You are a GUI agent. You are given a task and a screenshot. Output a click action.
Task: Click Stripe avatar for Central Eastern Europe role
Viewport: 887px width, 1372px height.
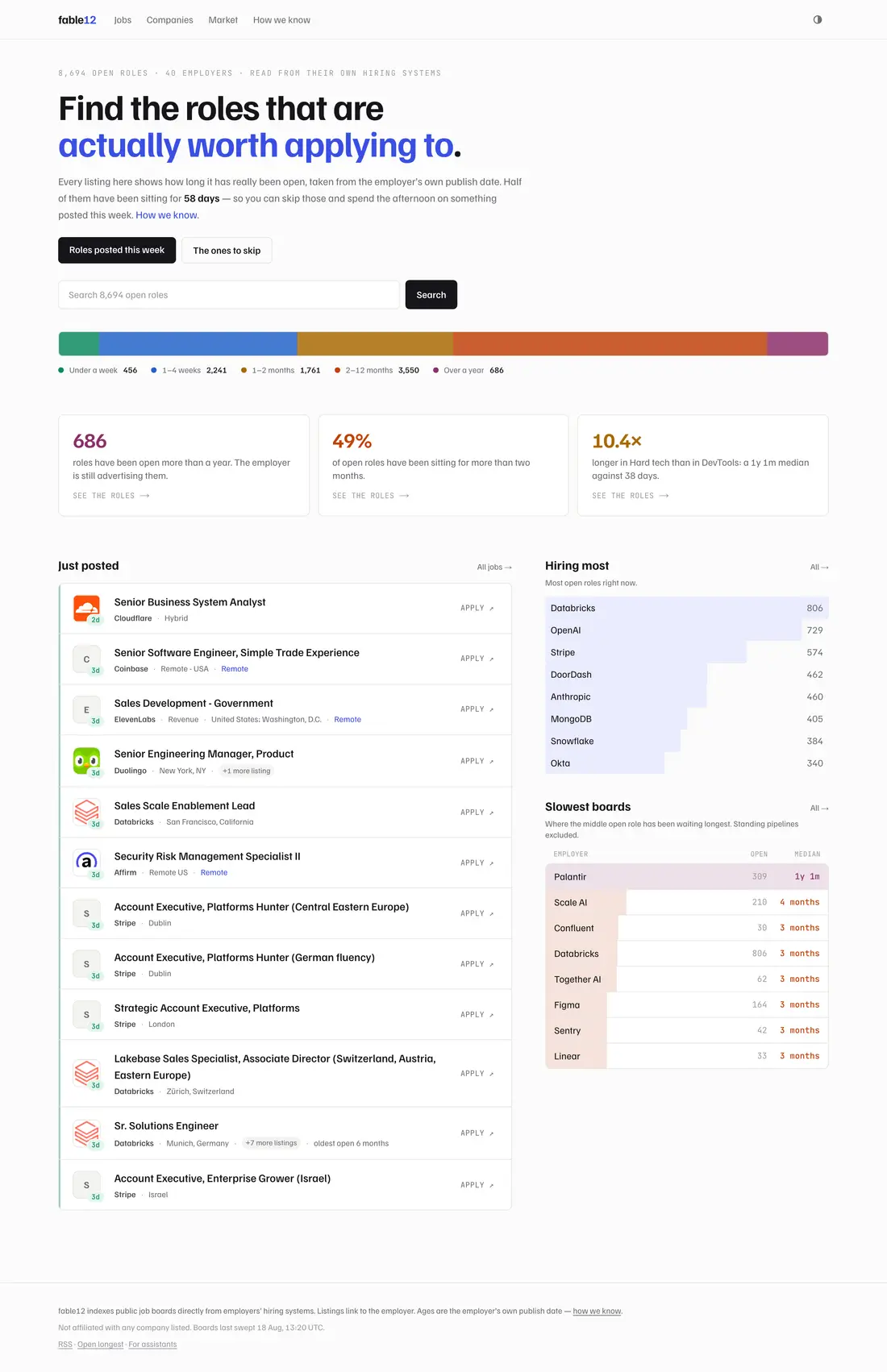[x=86, y=913]
